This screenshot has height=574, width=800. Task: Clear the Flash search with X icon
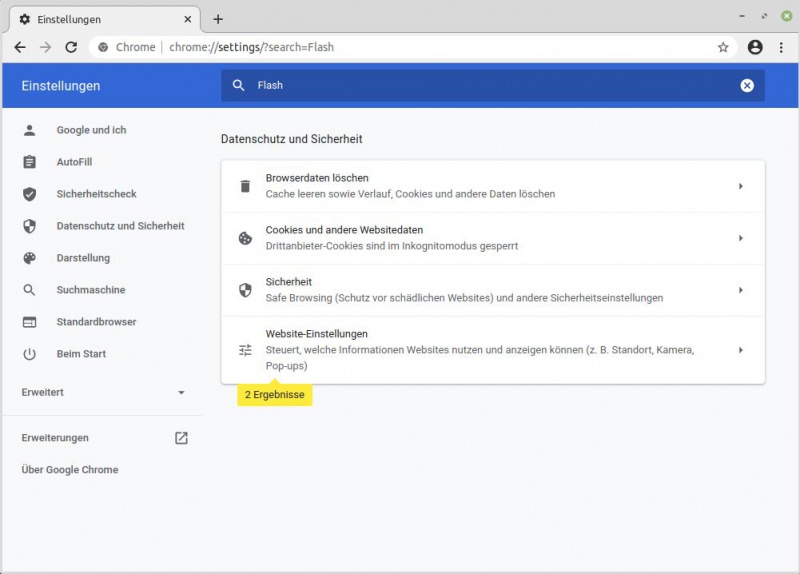tap(747, 86)
